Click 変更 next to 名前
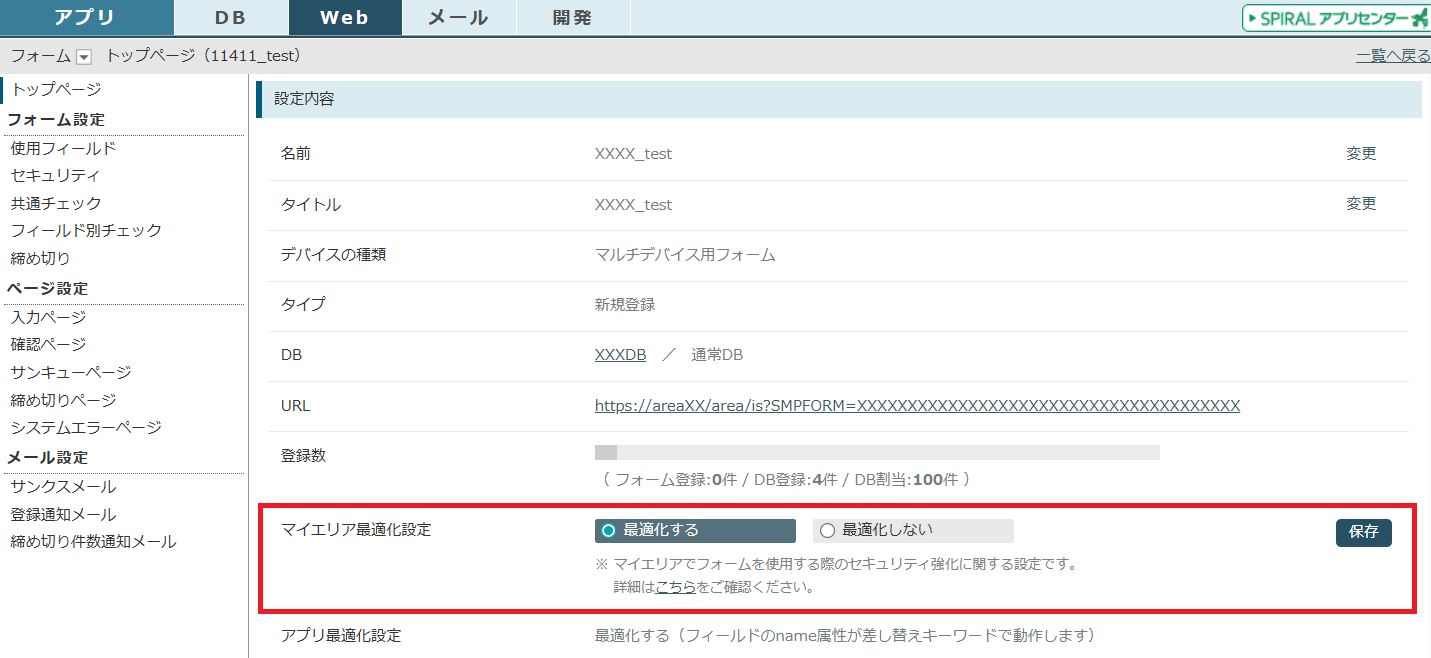Image resolution: width=1431 pixels, height=658 pixels. pos(1361,154)
